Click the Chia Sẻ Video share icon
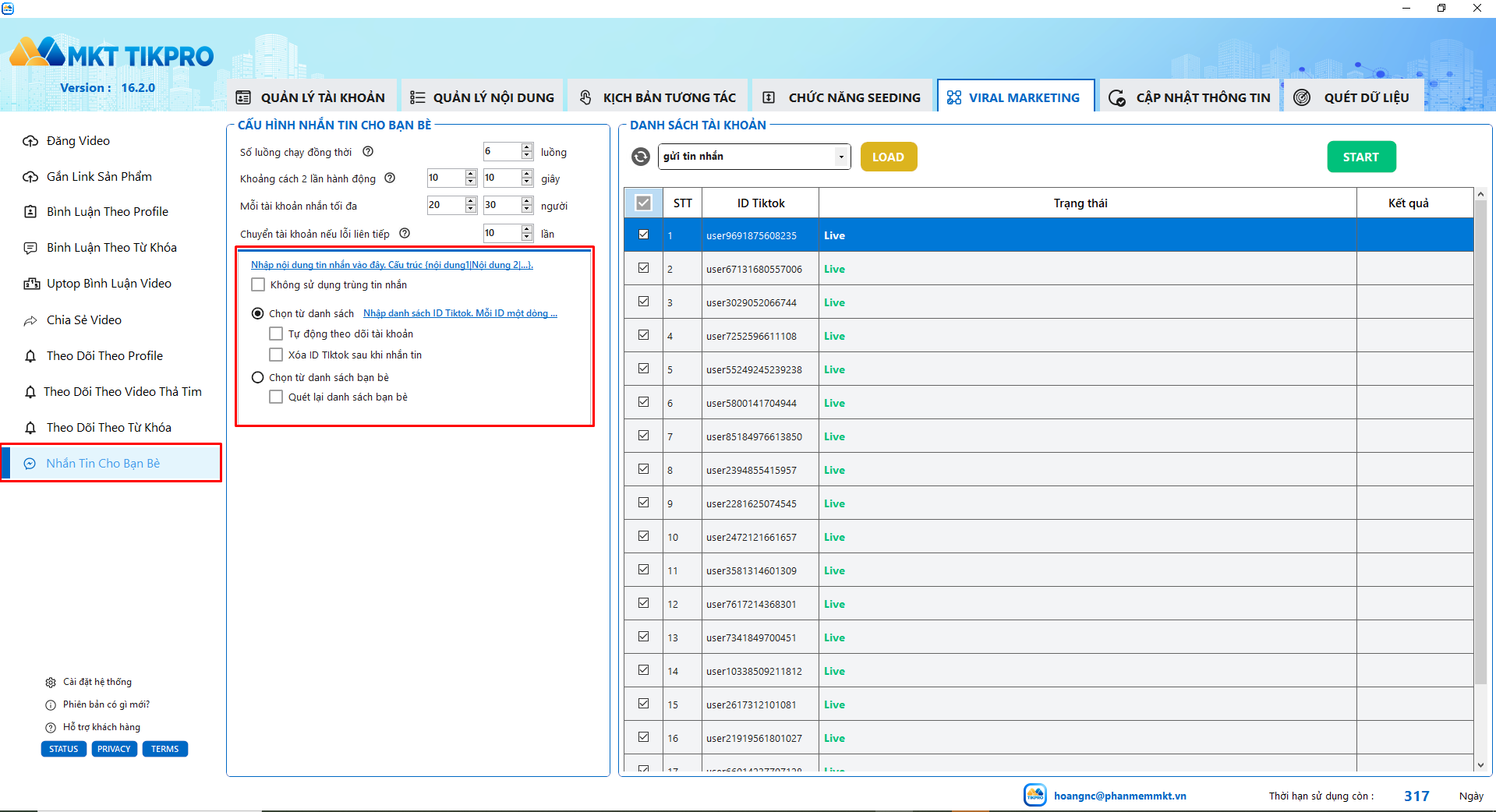The height and width of the screenshot is (812, 1496). [30, 320]
